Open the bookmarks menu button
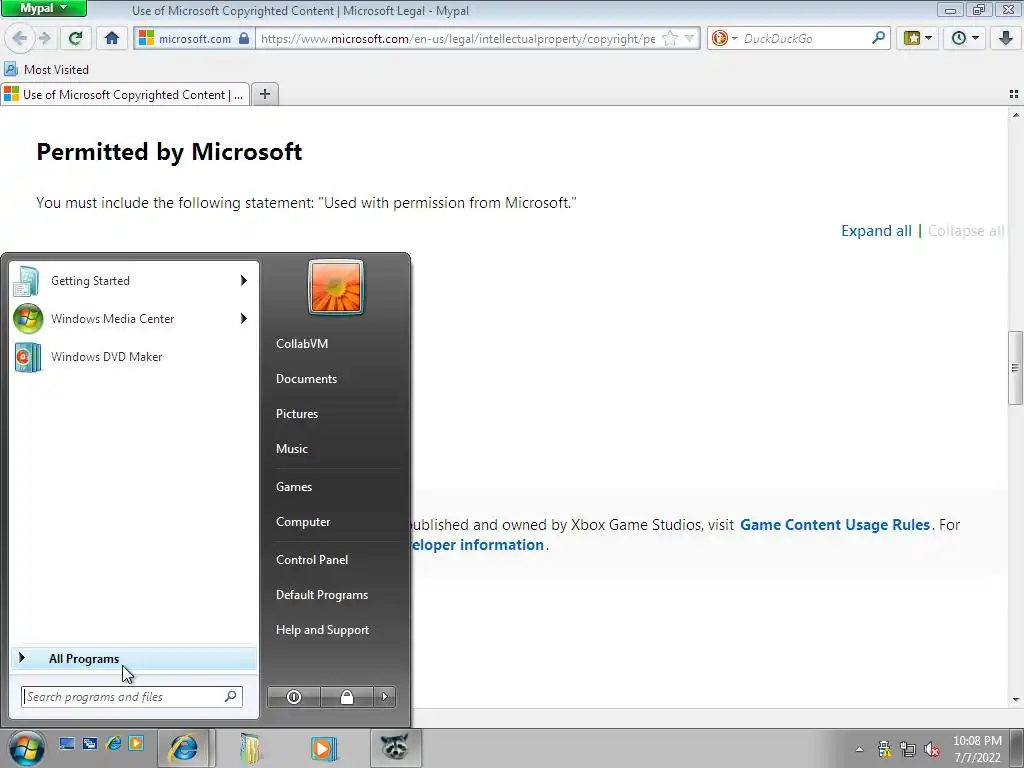Image resolution: width=1024 pixels, height=768 pixels. (917, 39)
